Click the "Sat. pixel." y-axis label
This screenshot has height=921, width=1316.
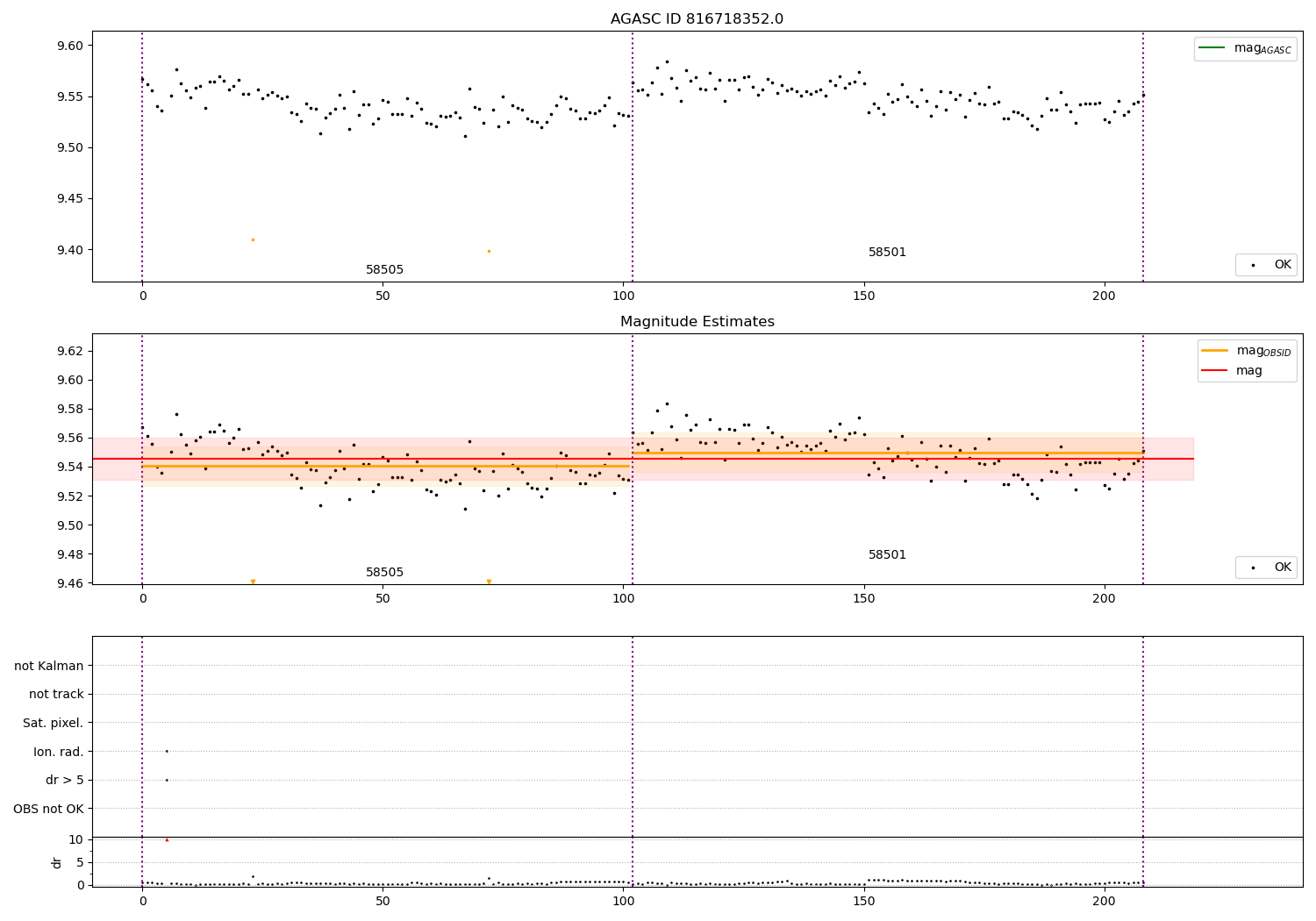54,723
